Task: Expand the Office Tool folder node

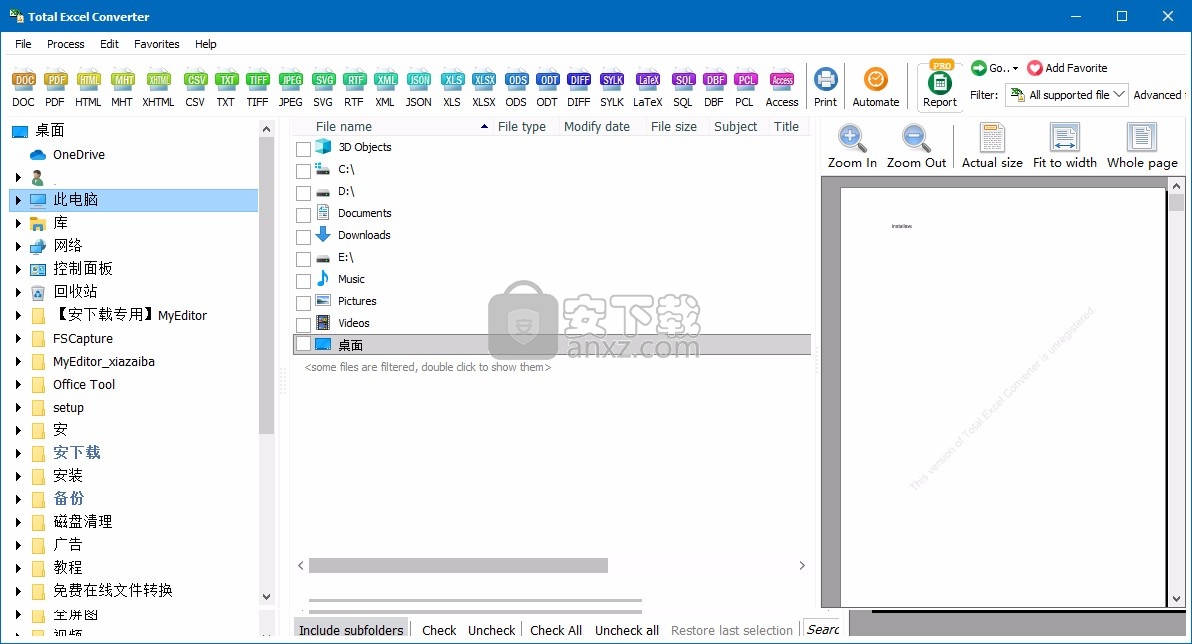Action: pyautogui.click(x=18, y=385)
